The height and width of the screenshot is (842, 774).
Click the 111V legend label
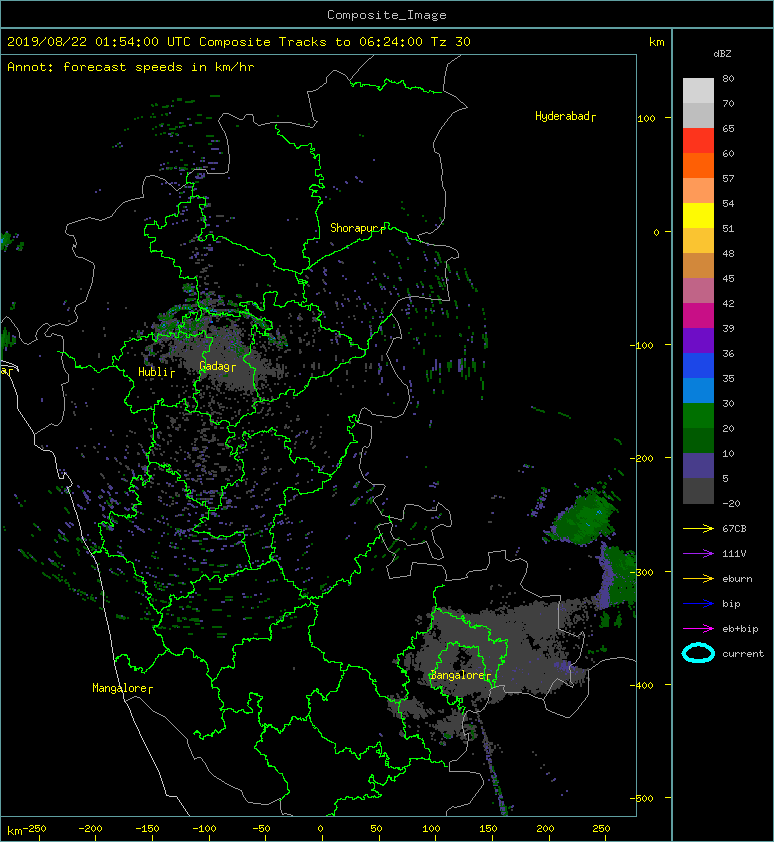[734, 554]
